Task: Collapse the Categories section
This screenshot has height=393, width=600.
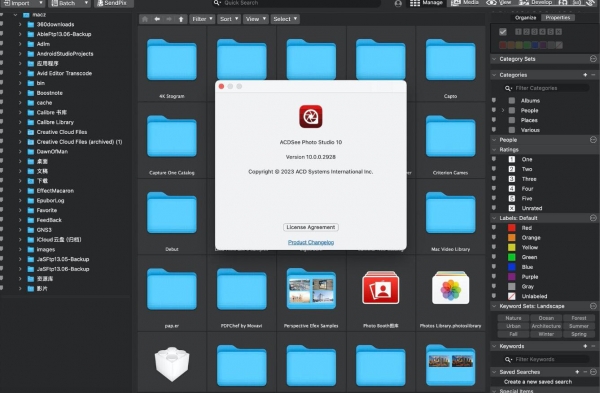Action: coord(494,75)
